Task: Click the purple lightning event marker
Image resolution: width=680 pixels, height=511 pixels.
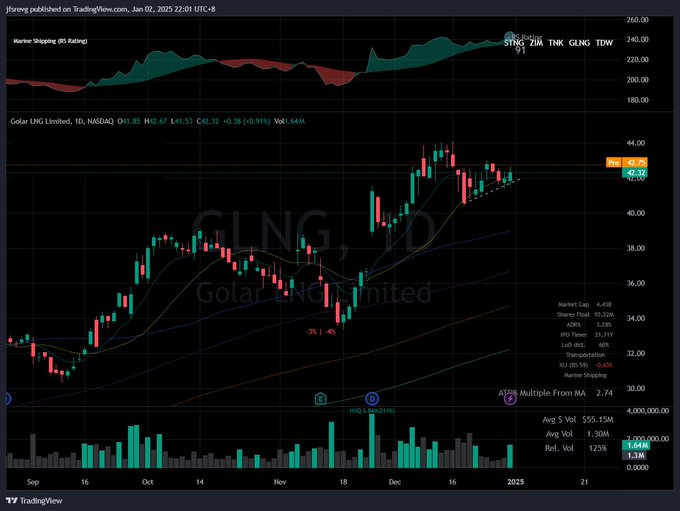Action: (510, 398)
